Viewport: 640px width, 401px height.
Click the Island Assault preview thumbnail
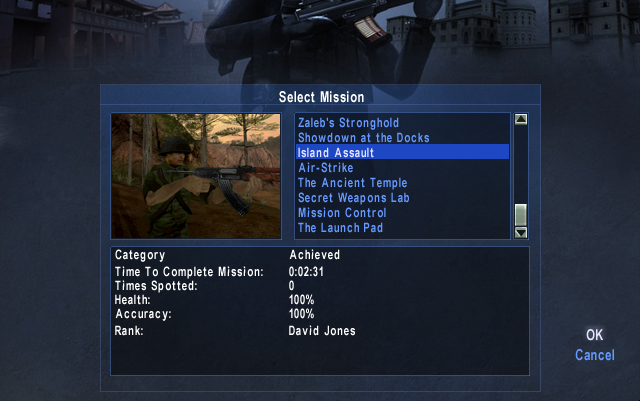[196, 176]
